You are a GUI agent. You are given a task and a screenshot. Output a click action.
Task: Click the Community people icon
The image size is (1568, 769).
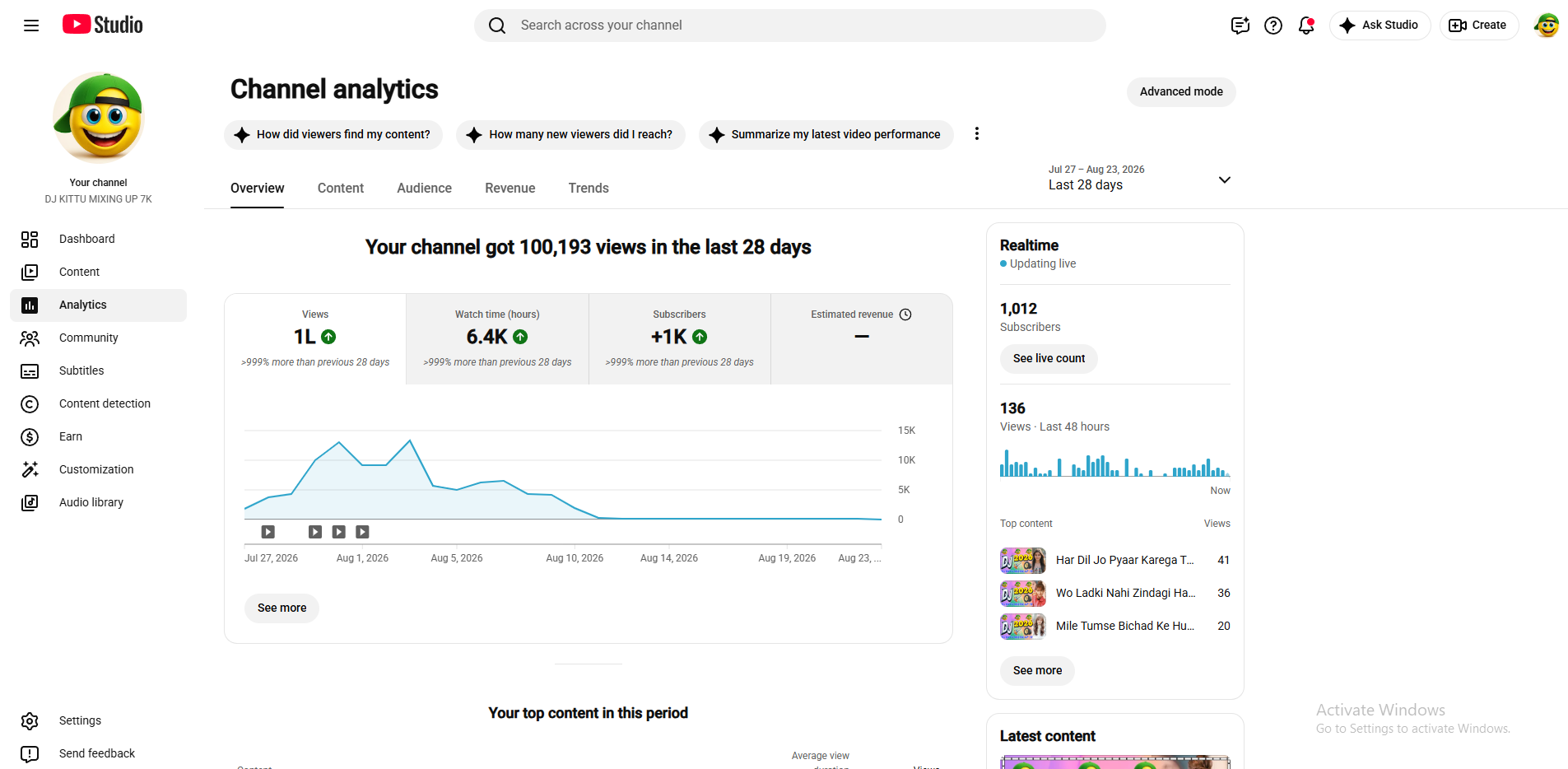pos(30,338)
